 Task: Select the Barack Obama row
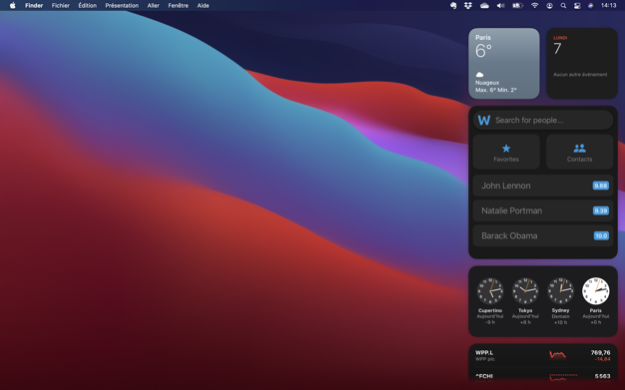[543, 236]
